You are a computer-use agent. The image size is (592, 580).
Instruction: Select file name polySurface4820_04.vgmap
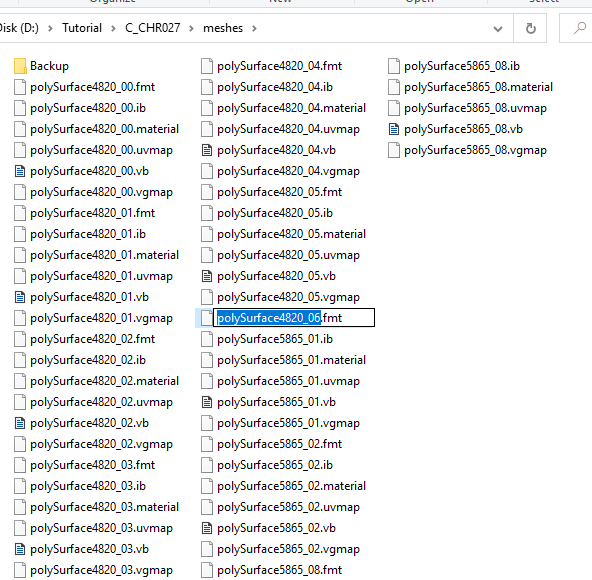click(288, 171)
